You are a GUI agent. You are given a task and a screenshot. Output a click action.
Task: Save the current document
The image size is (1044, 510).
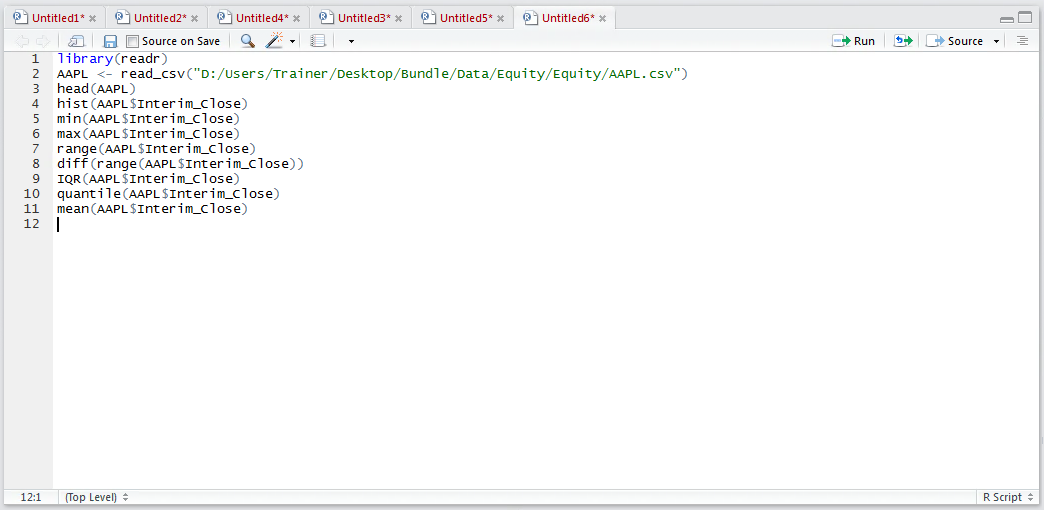pos(111,41)
